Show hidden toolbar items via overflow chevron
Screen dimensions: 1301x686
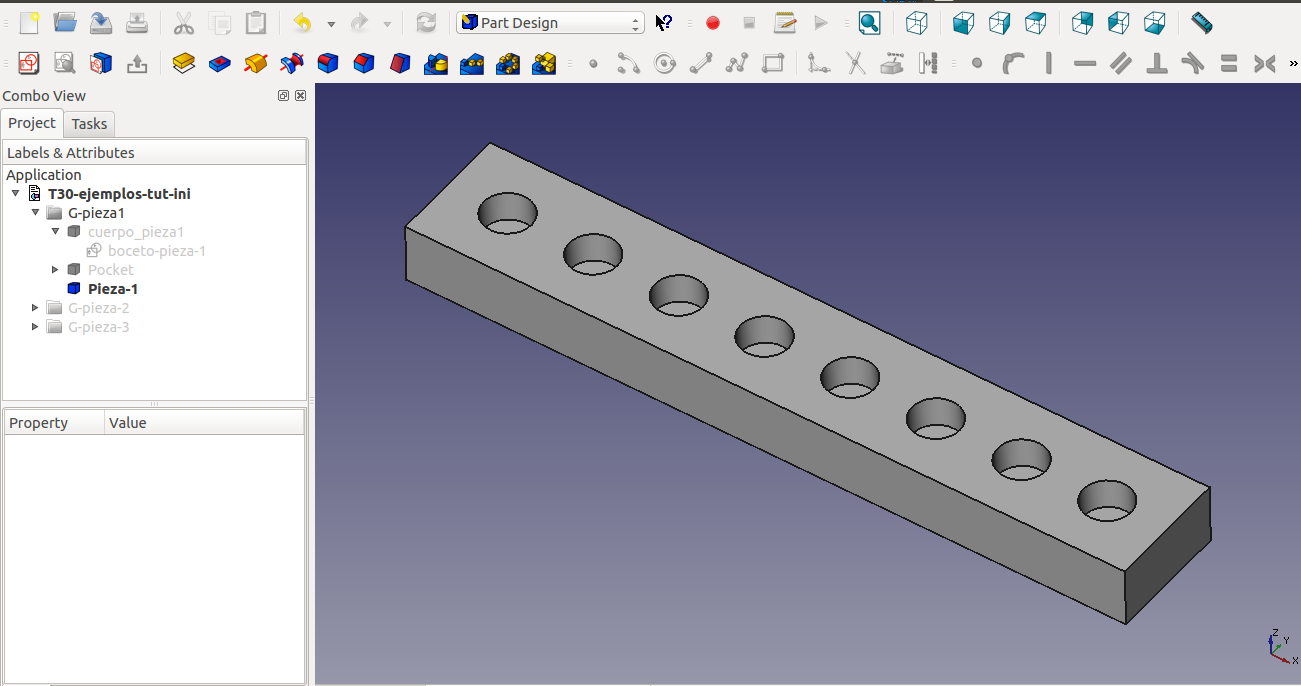click(x=1291, y=64)
